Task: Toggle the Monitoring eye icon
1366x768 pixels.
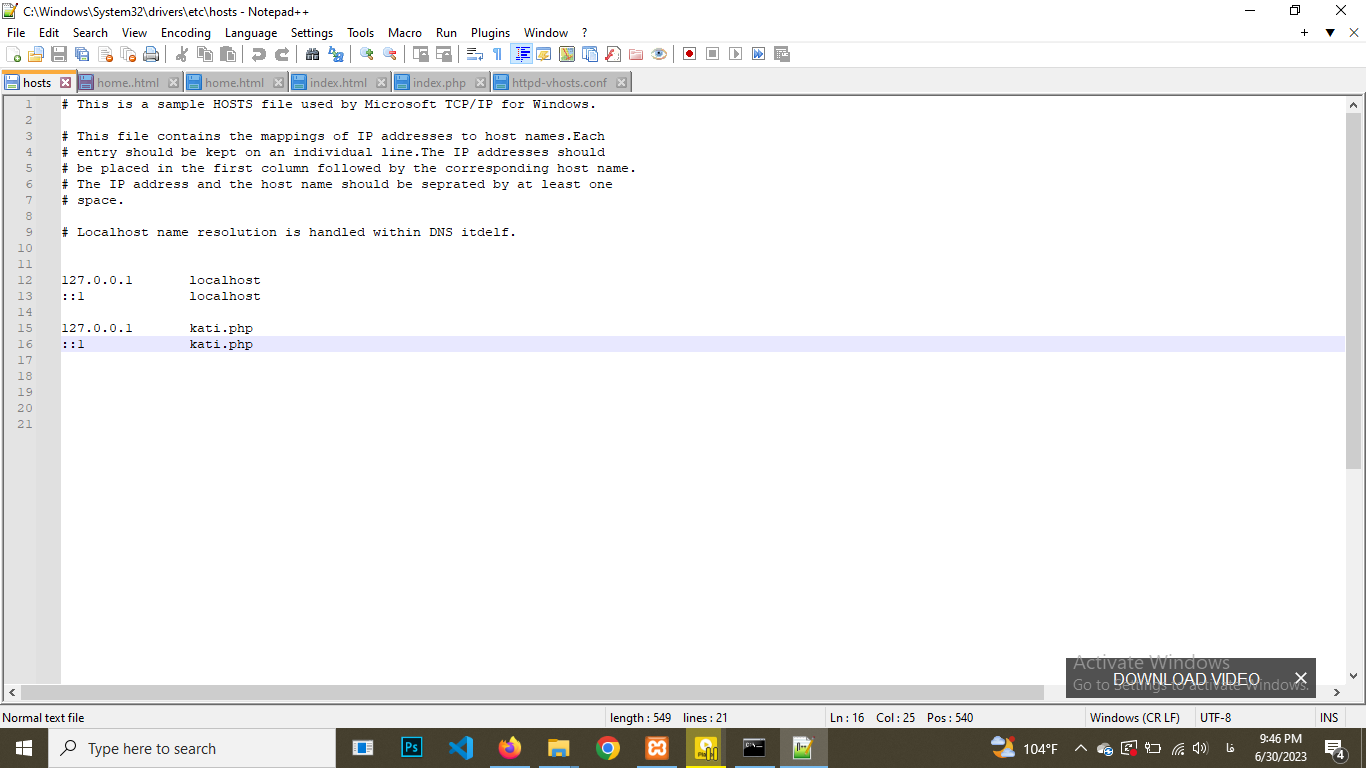Action: (x=659, y=54)
